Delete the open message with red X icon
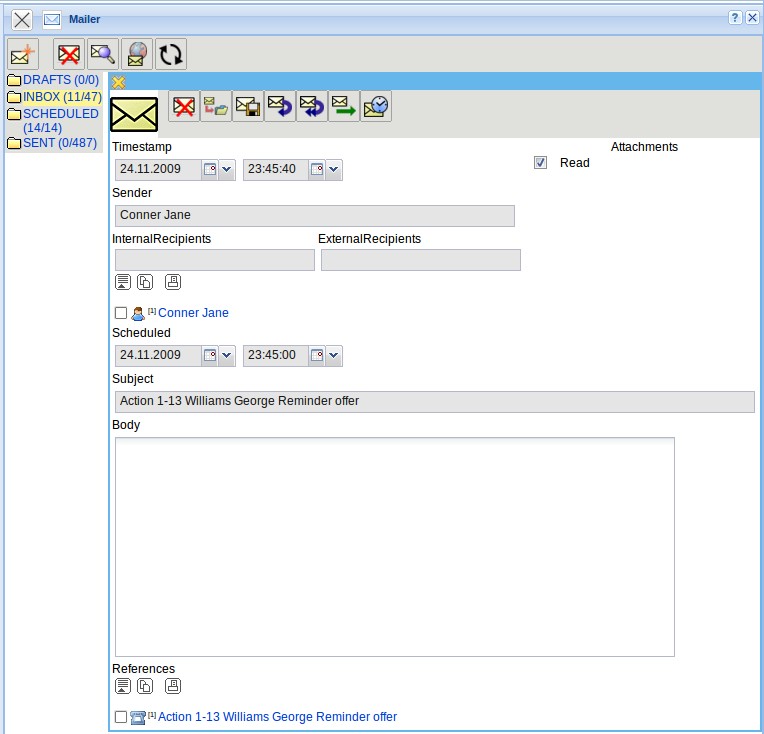This screenshot has width=764, height=734. click(x=183, y=107)
